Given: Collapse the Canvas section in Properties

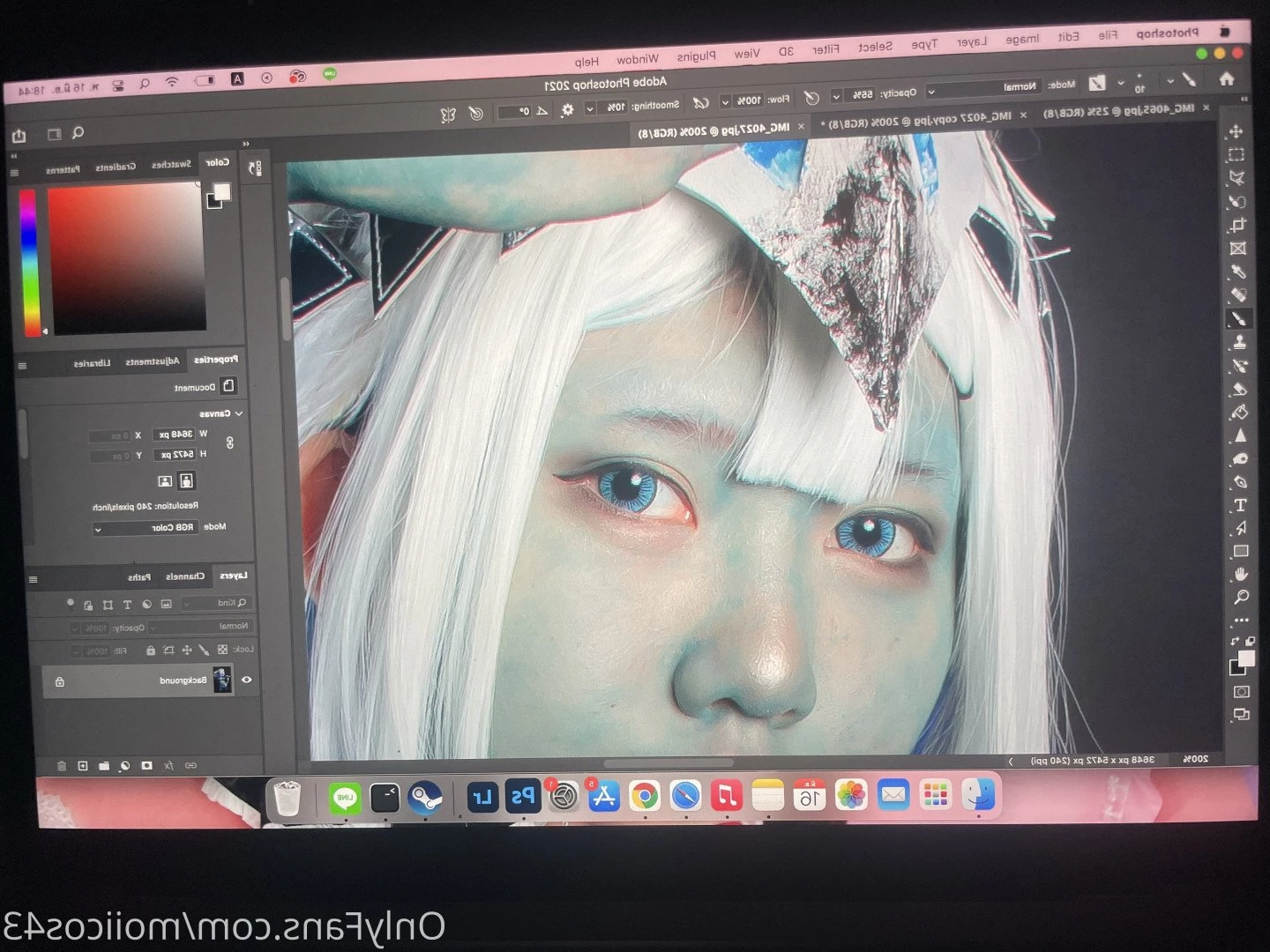Looking at the screenshot, I should pos(238,413).
